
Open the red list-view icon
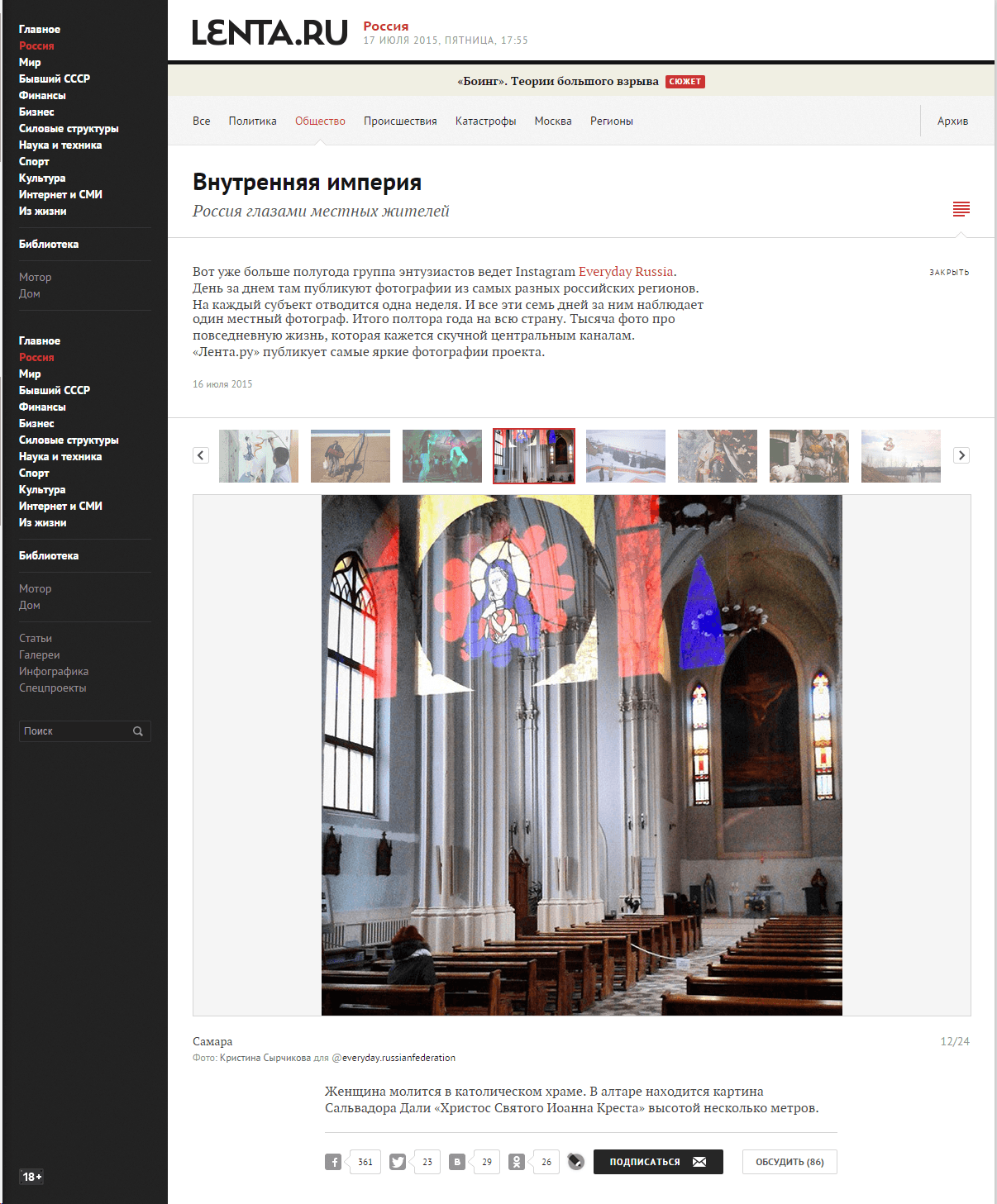[961, 209]
